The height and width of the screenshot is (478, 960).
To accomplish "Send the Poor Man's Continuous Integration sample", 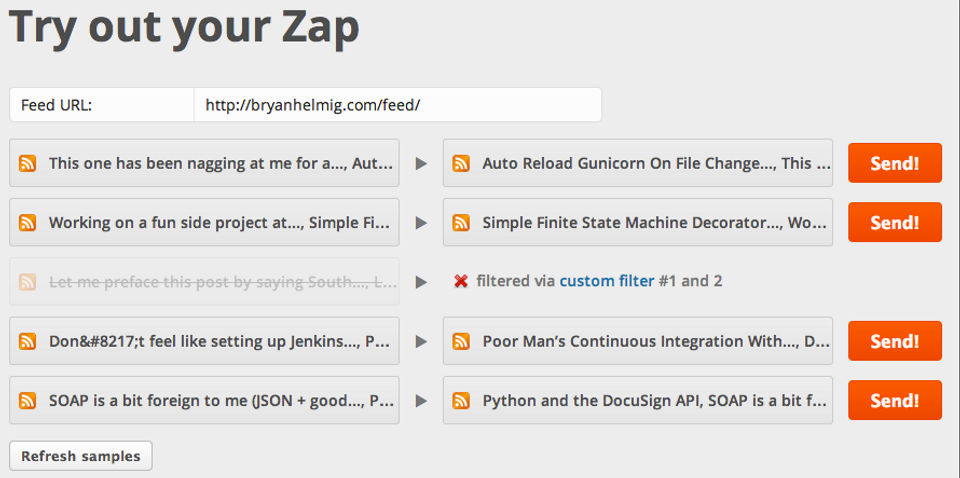I will (894, 341).
